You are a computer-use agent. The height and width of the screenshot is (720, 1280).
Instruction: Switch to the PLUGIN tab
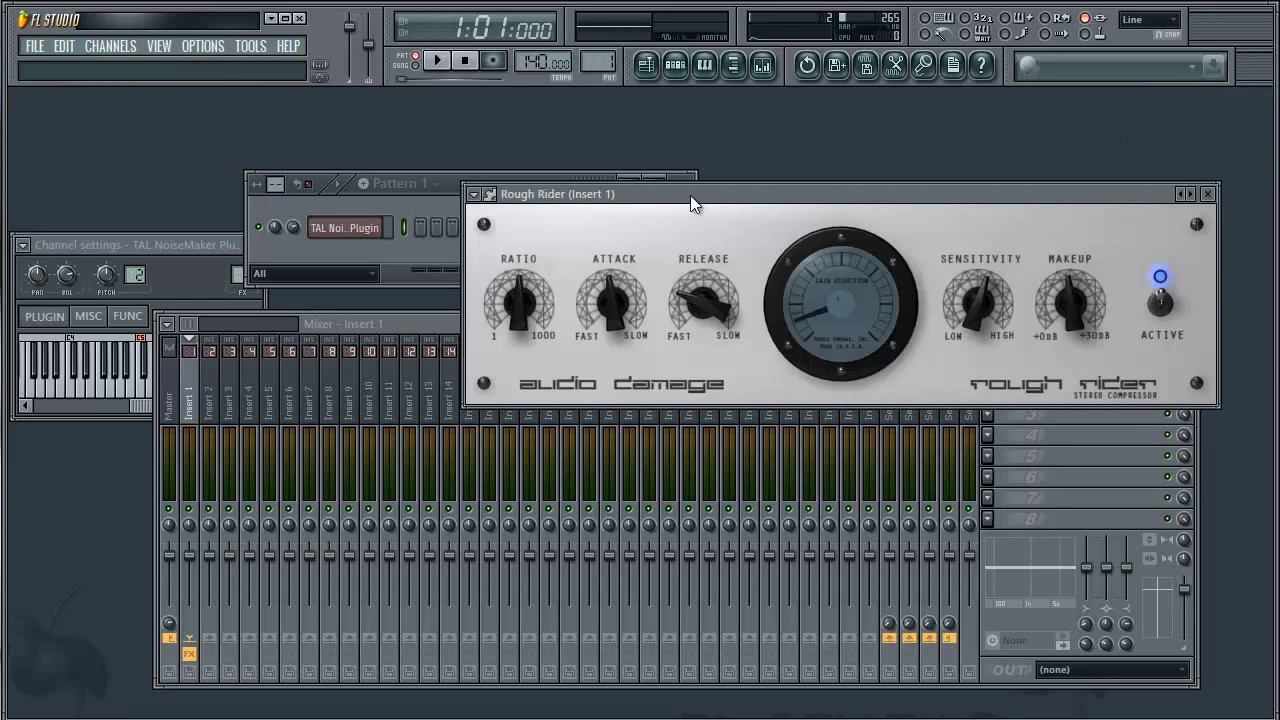tap(44, 316)
